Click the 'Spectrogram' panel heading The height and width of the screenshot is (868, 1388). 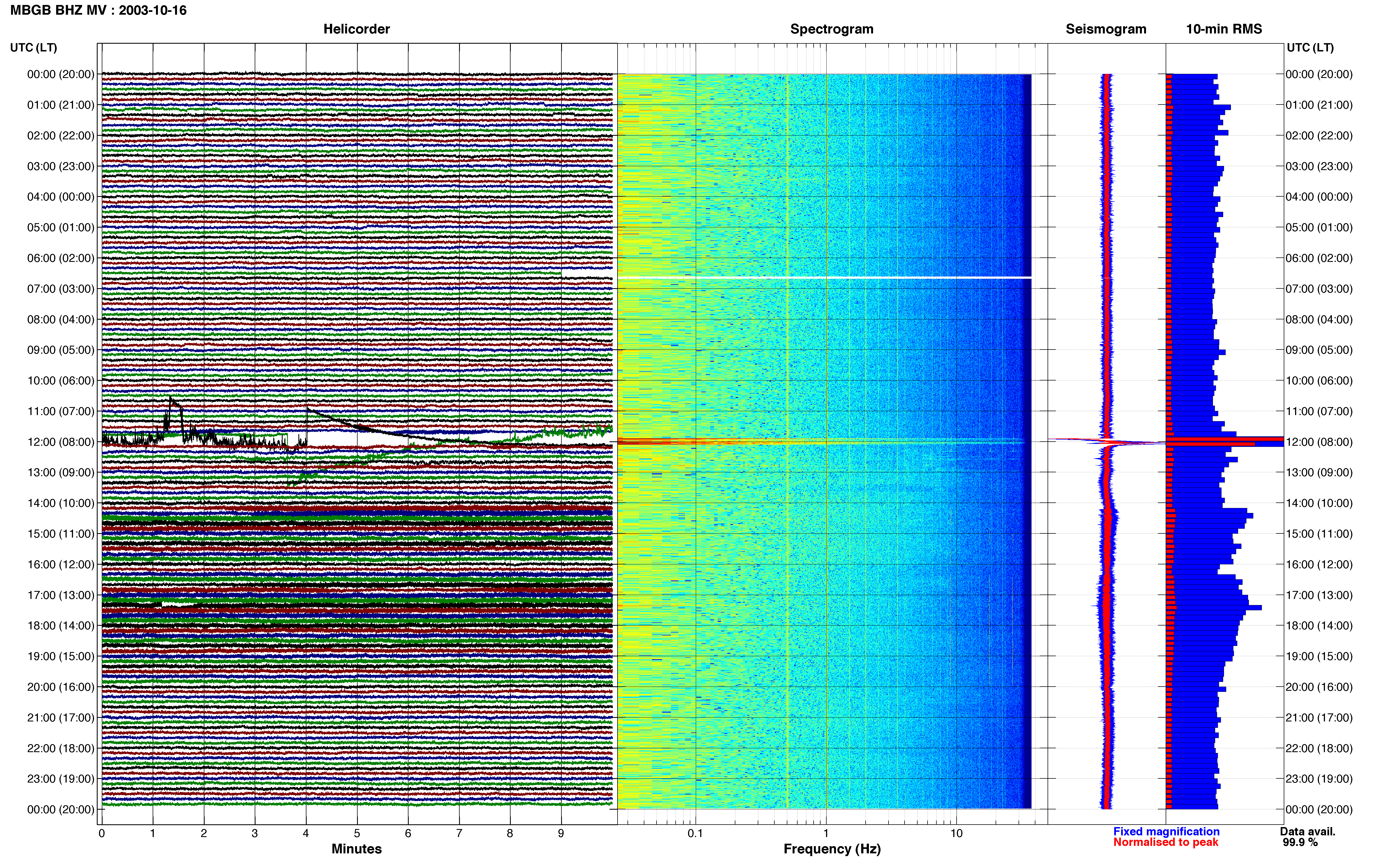pyautogui.click(x=832, y=29)
